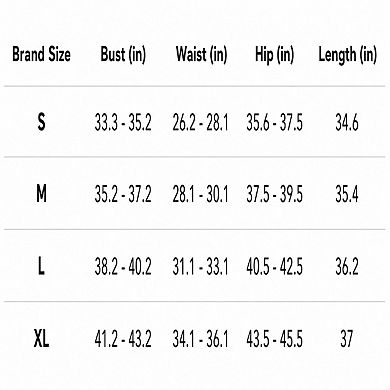Click the L size row label

pos(41,266)
